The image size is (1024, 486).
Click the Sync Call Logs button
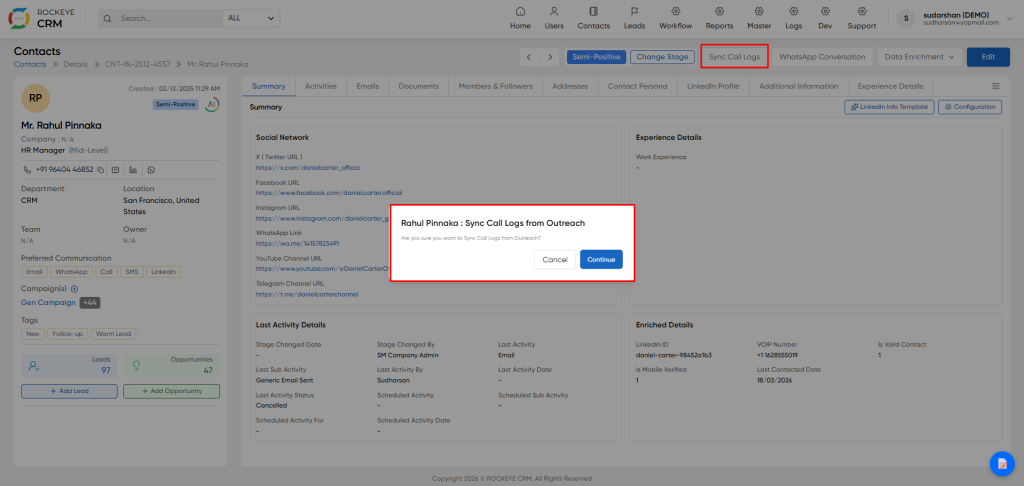click(734, 57)
